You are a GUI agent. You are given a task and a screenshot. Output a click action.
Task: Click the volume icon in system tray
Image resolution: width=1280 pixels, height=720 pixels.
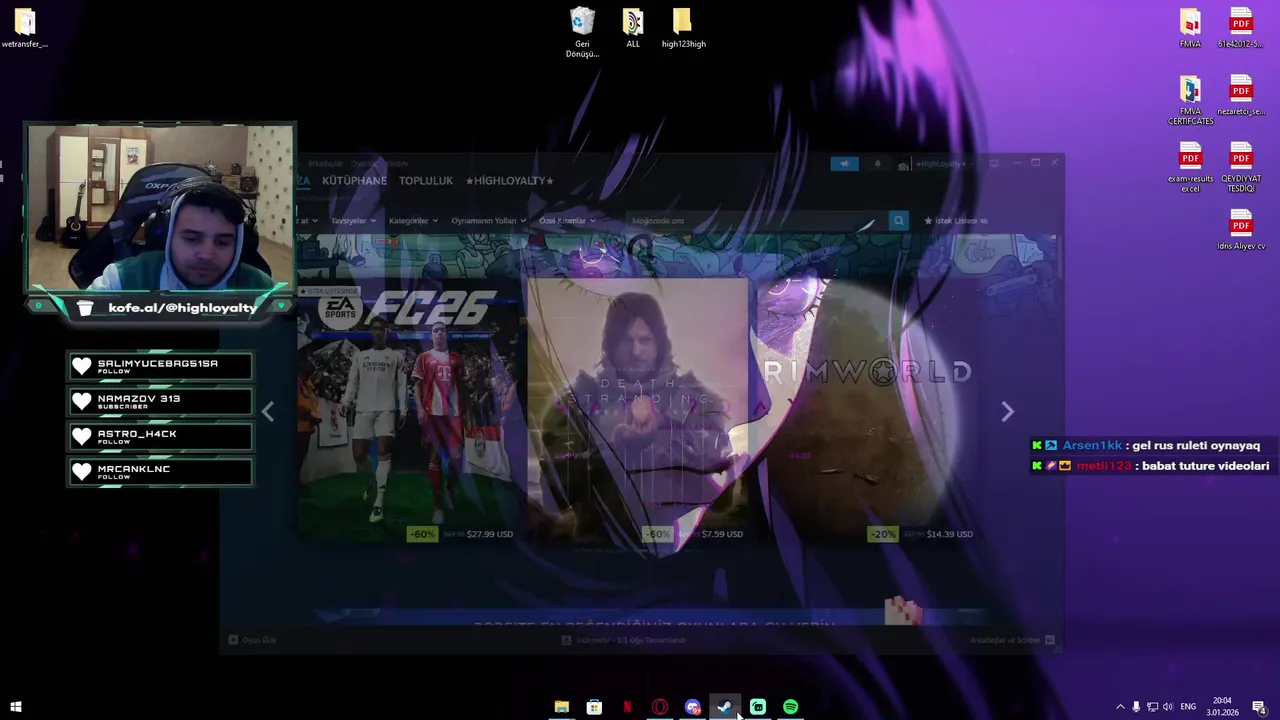(1168, 707)
